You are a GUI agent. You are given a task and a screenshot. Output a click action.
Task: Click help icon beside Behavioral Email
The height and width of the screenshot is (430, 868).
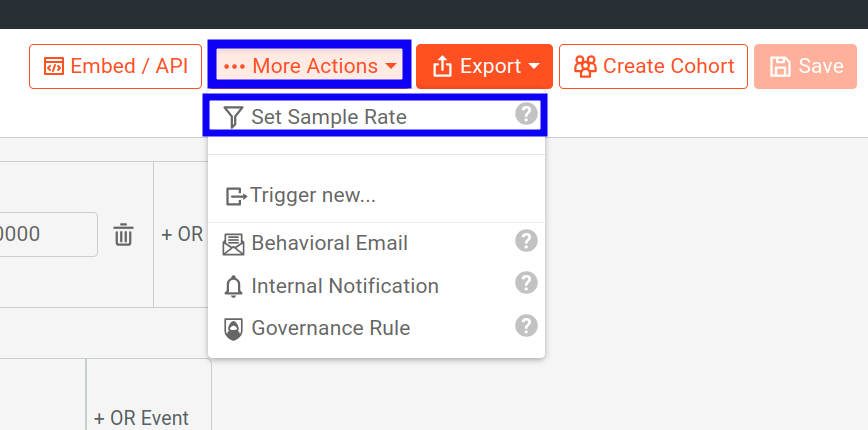coord(526,241)
